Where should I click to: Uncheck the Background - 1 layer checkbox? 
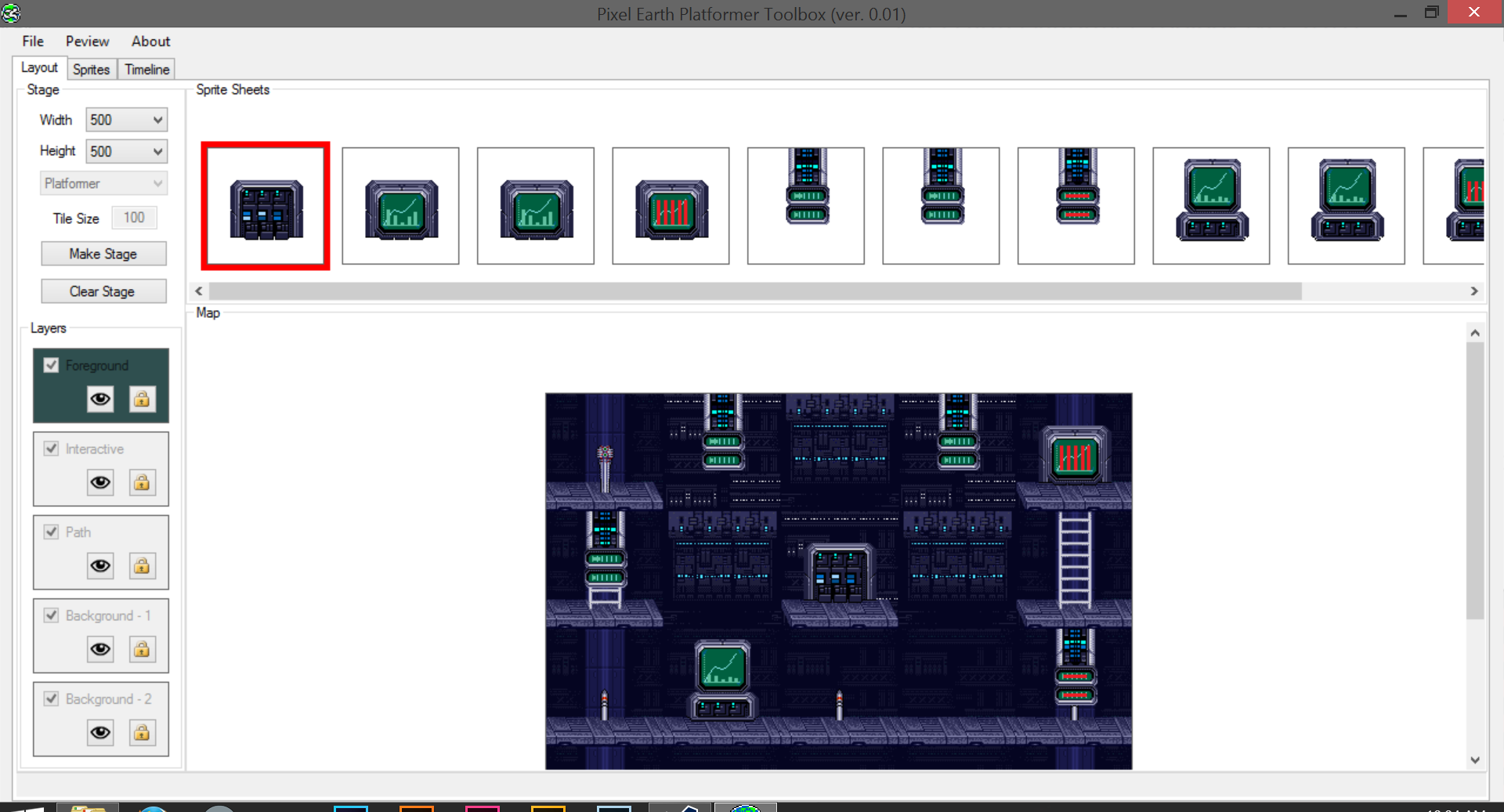[52, 615]
